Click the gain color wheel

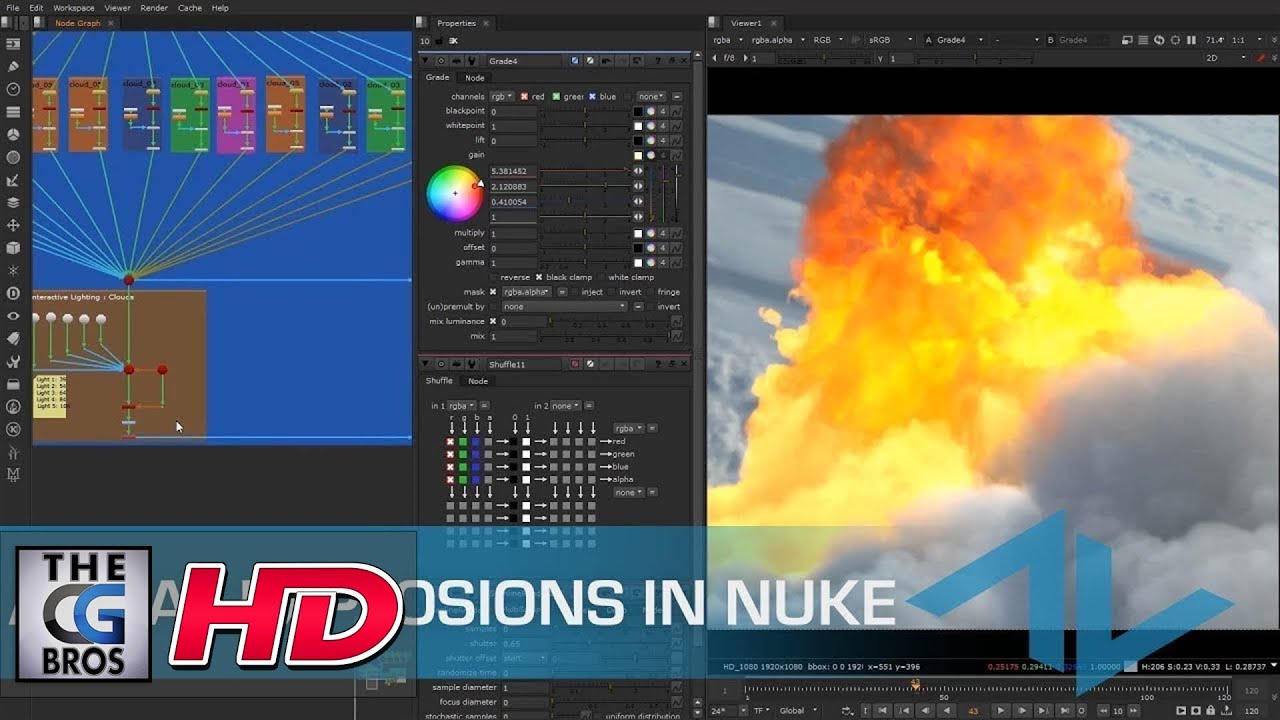pyautogui.click(x=455, y=193)
